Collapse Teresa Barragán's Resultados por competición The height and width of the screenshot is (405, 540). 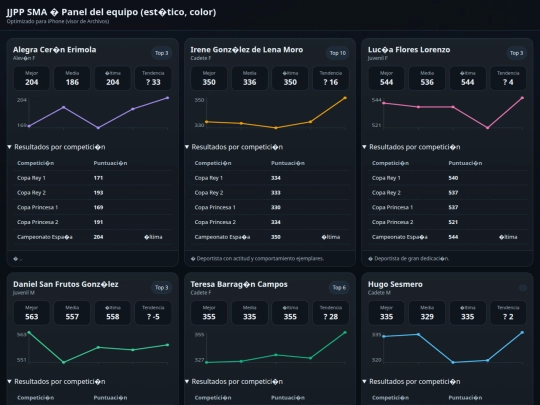[234, 382]
